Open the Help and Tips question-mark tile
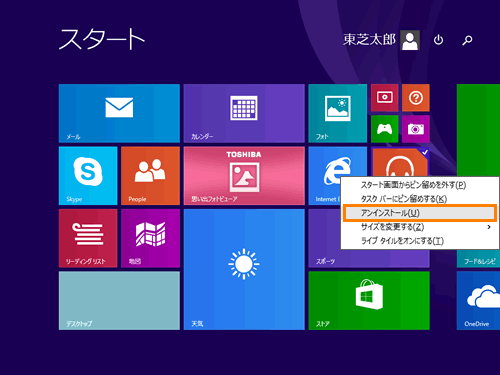 (x=416, y=98)
